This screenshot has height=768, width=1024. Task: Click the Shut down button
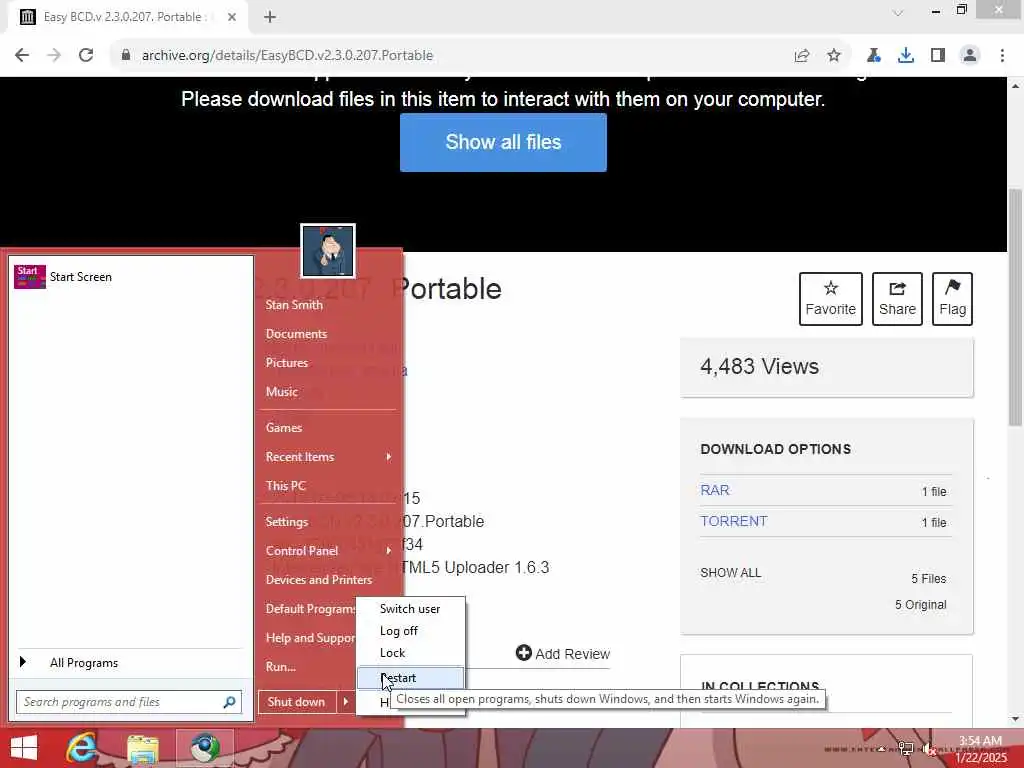coord(296,702)
